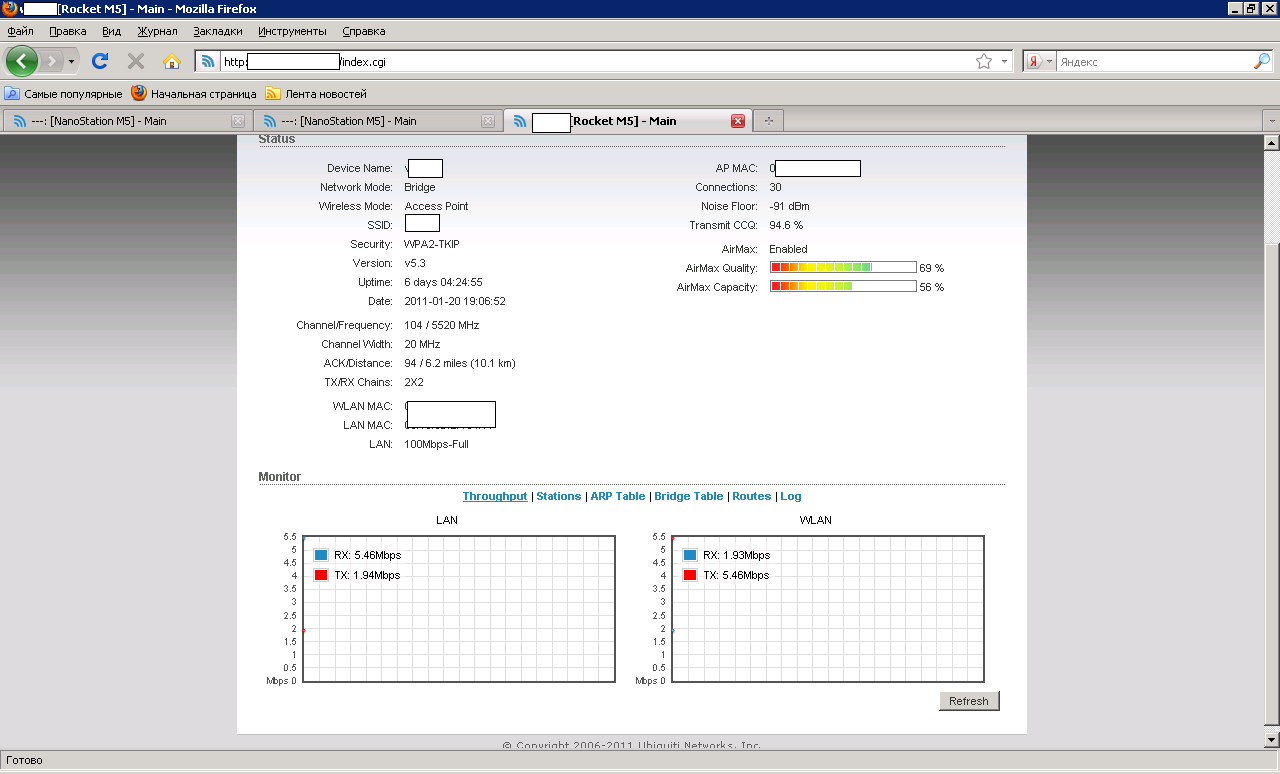Screen dimensions: 1280x774
Task: Open the Routes link
Action: pos(752,496)
